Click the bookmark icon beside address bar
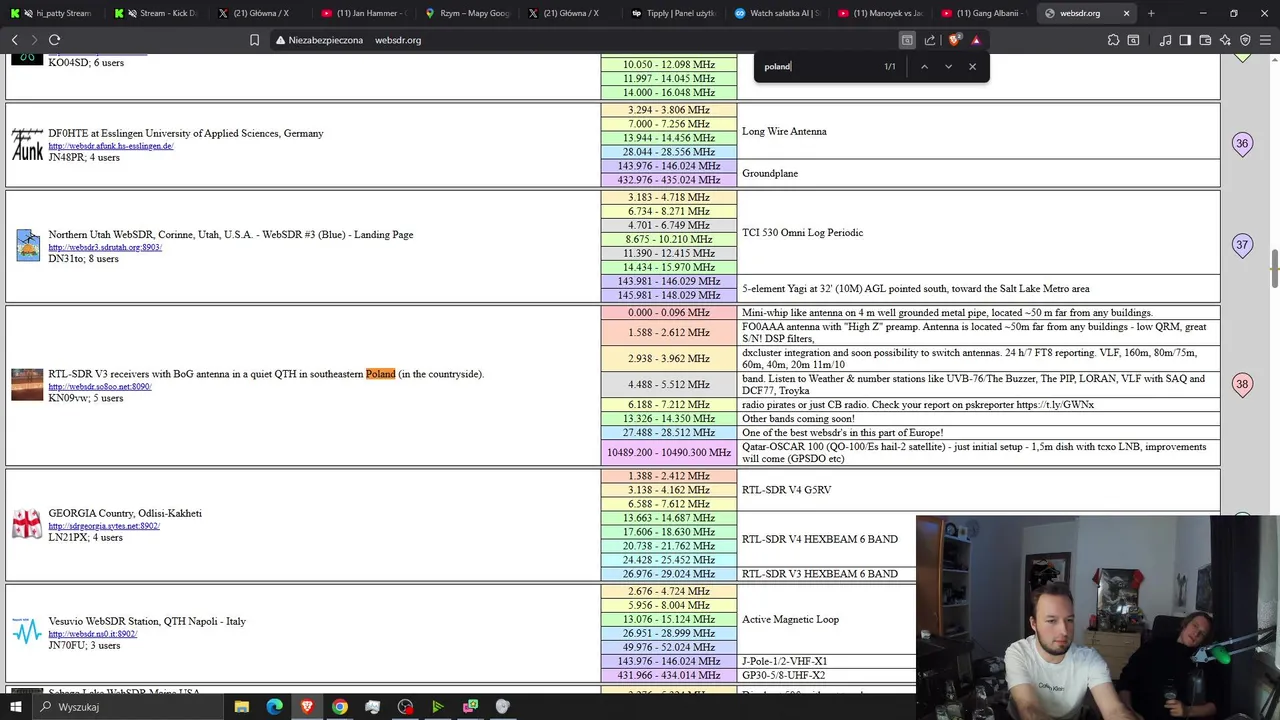 pos(254,40)
